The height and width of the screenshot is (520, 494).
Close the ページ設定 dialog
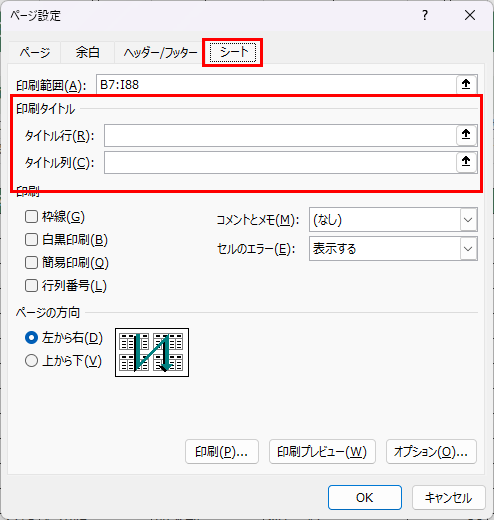[x=470, y=15]
